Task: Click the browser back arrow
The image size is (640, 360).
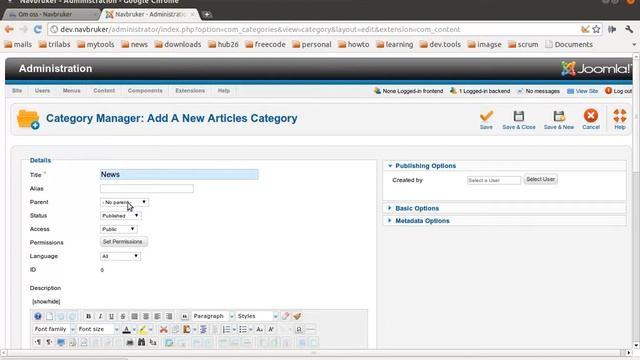Action: click(9, 29)
